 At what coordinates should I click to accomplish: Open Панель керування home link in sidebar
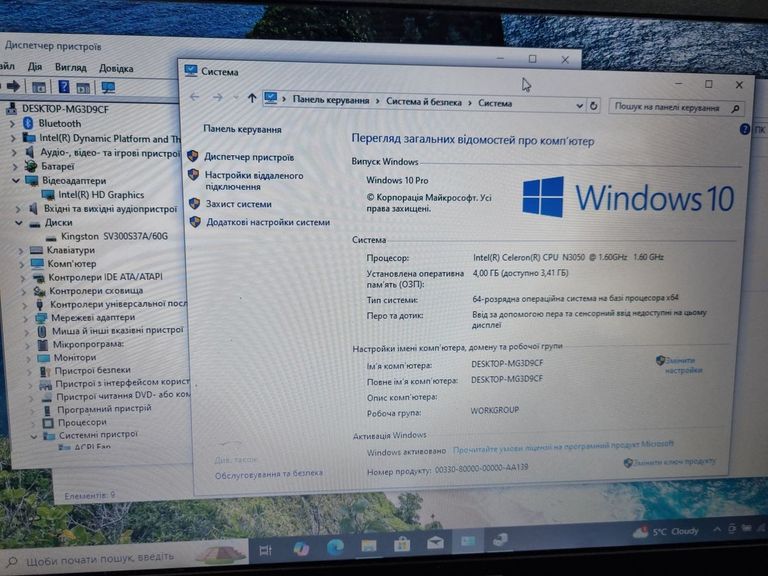(x=242, y=129)
